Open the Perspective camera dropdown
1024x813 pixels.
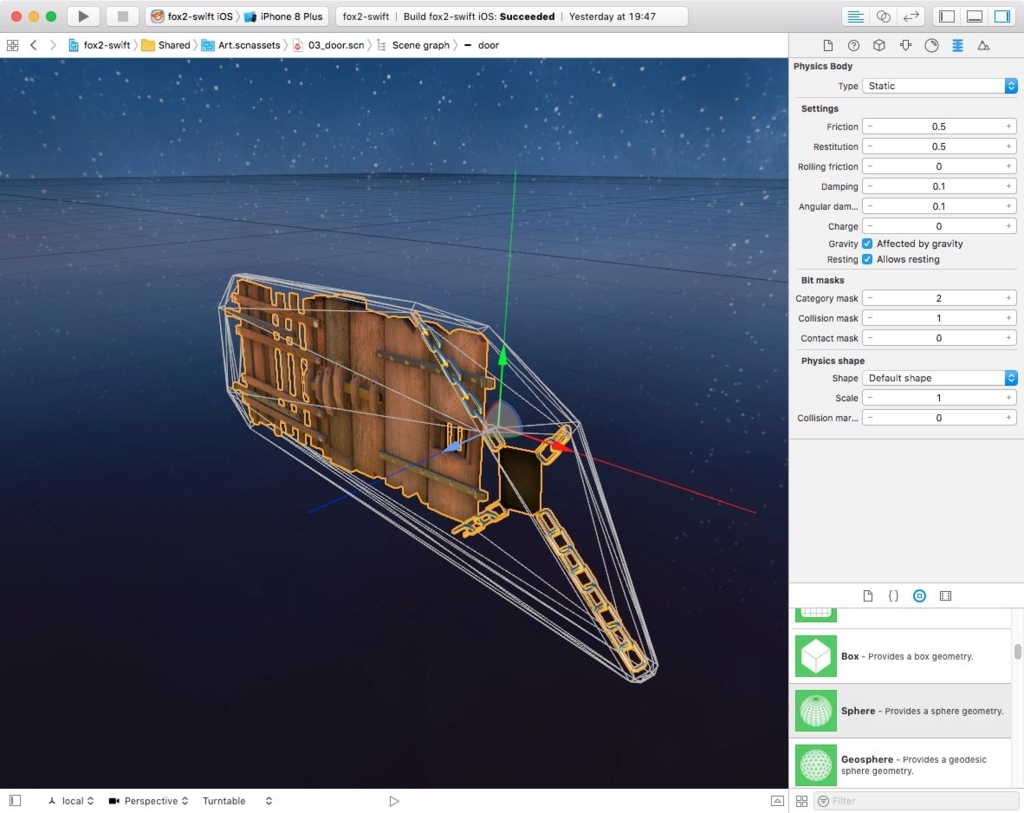pos(148,801)
